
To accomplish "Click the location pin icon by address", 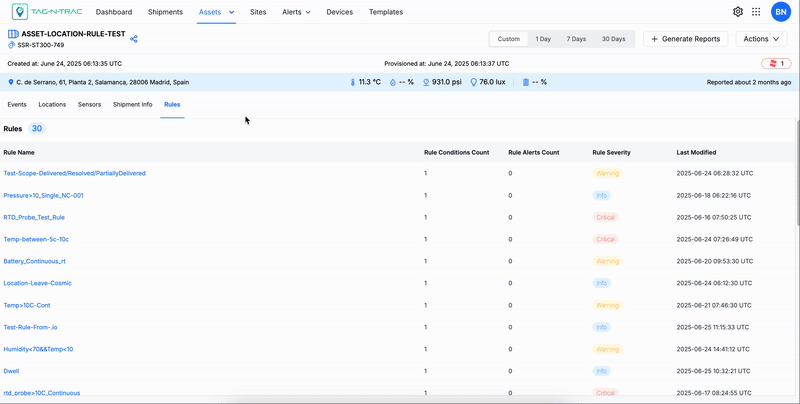I will point(11,82).
